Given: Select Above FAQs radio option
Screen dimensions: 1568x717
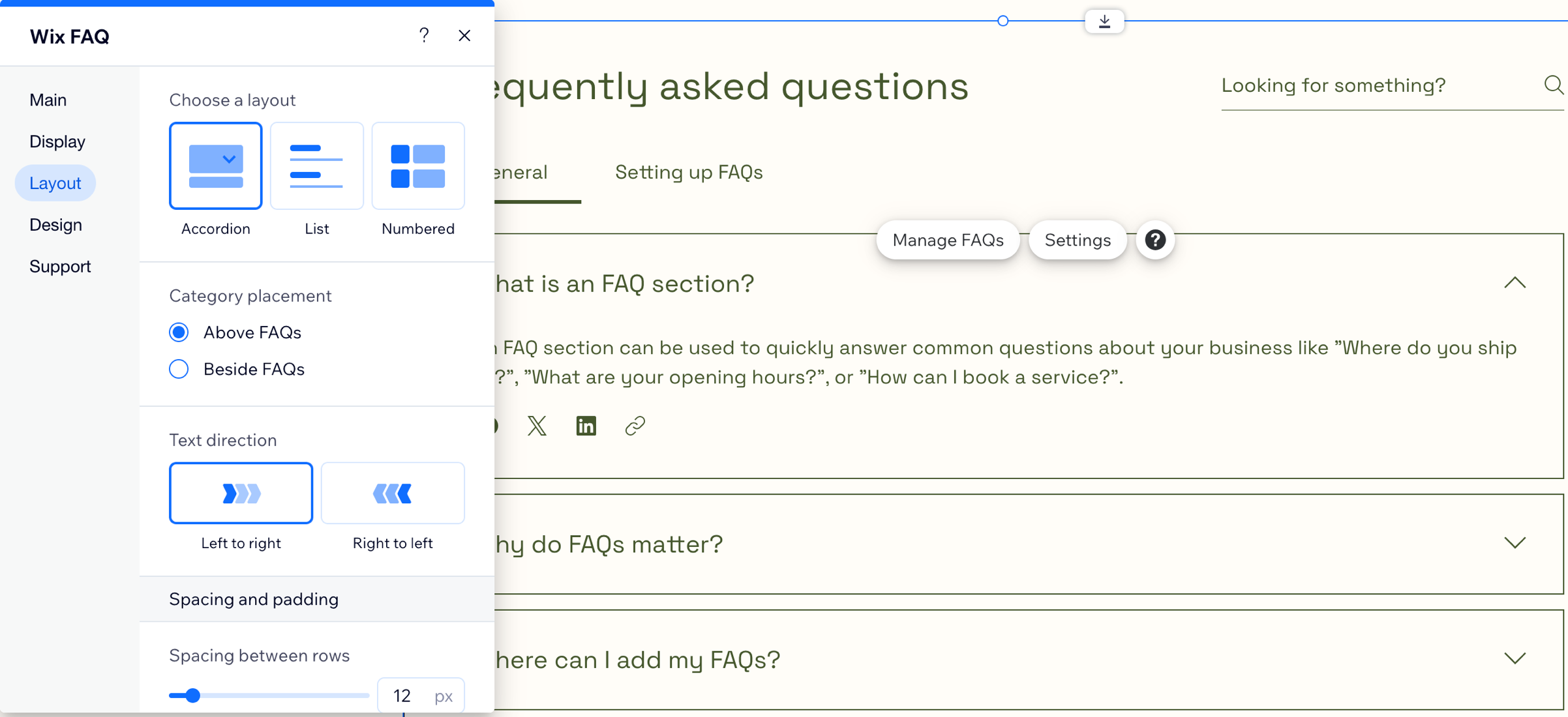Looking at the screenshot, I should pos(179,332).
